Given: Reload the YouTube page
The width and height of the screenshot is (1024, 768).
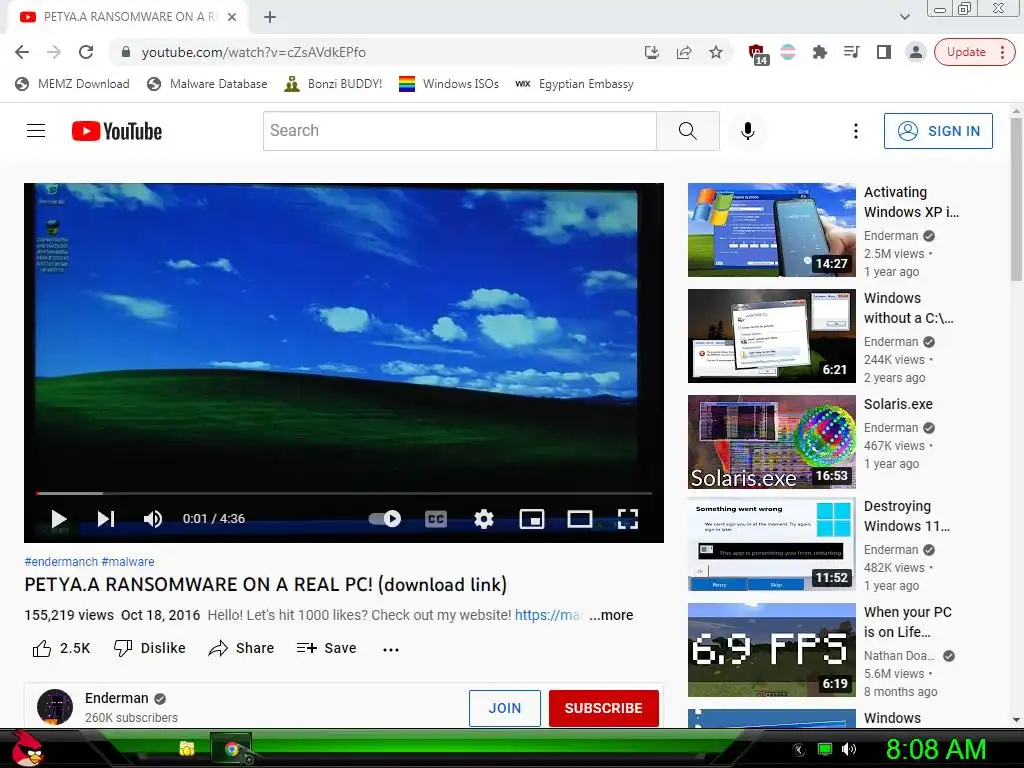Looking at the screenshot, I should click(x=86, y=52).
